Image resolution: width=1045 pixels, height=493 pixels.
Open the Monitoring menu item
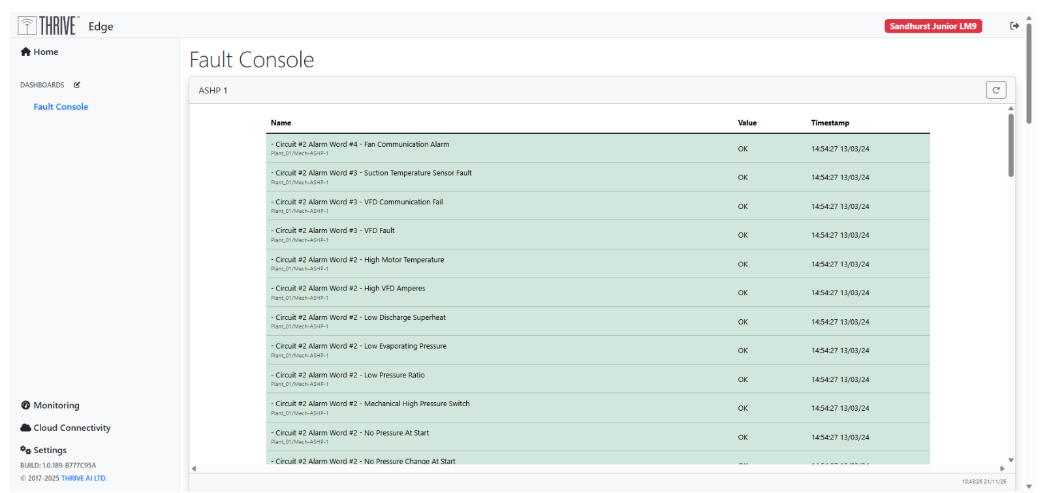pyautogui.click(x=56, y=405)
